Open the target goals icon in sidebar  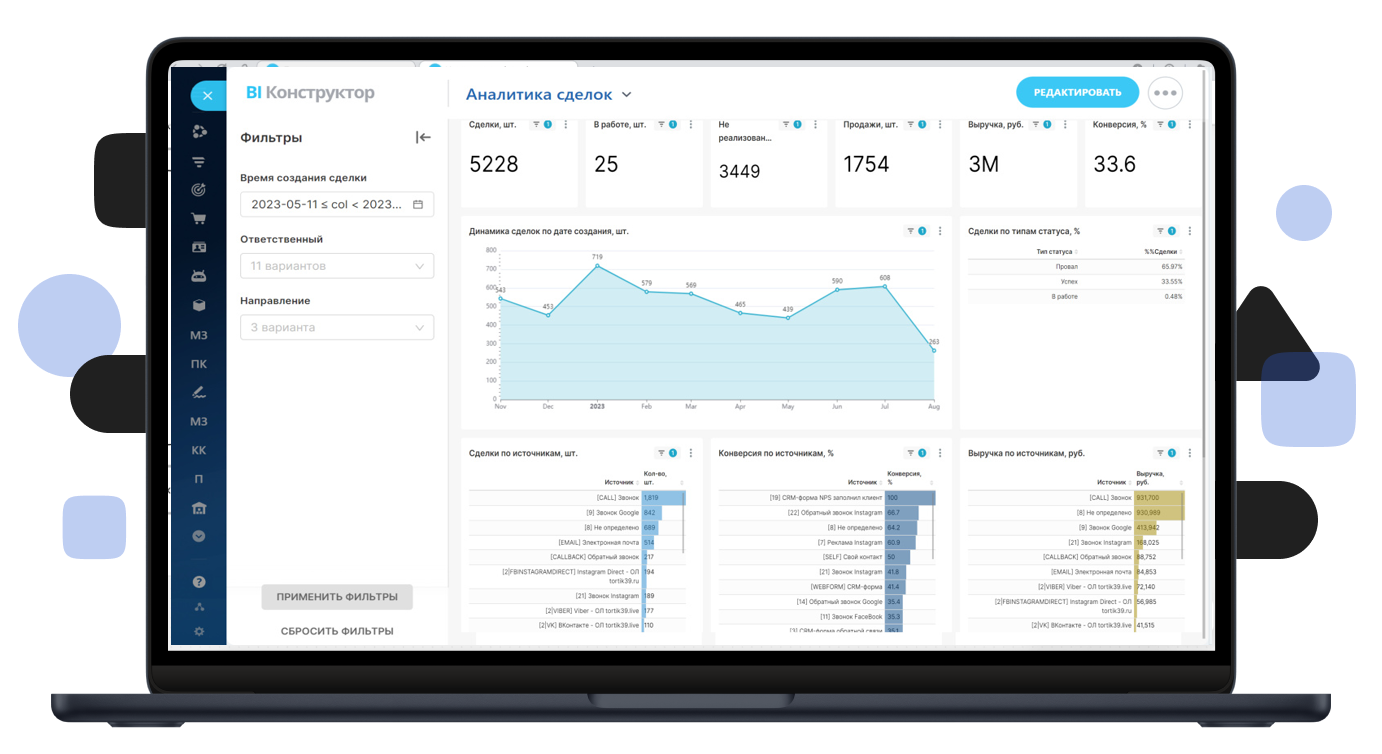point(199,190)
